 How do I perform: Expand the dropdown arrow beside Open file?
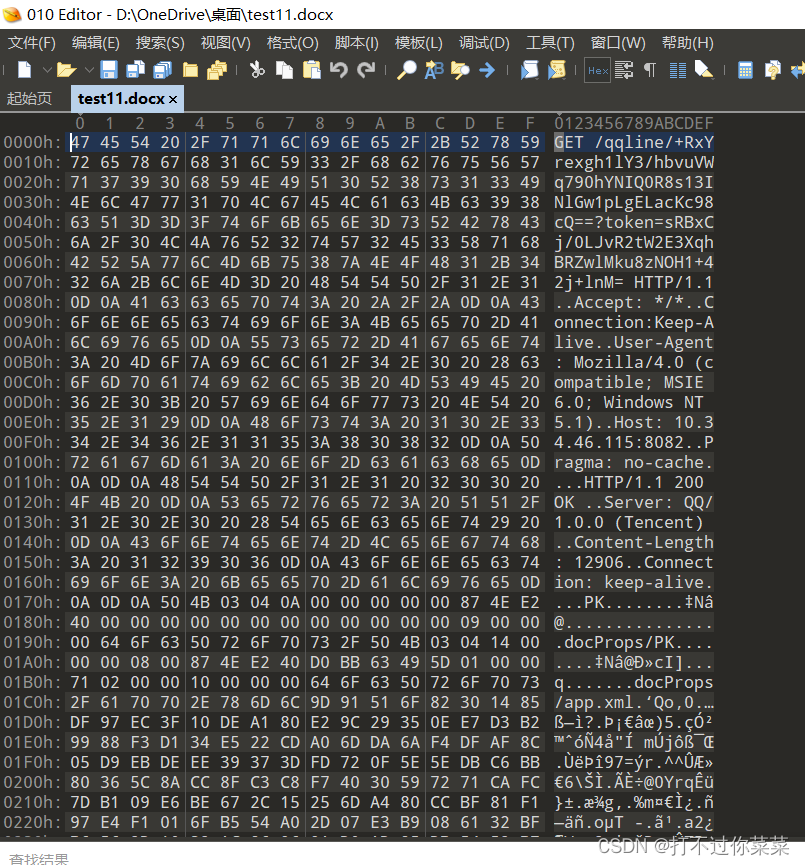pyautogui.click(x=89, y=70)
